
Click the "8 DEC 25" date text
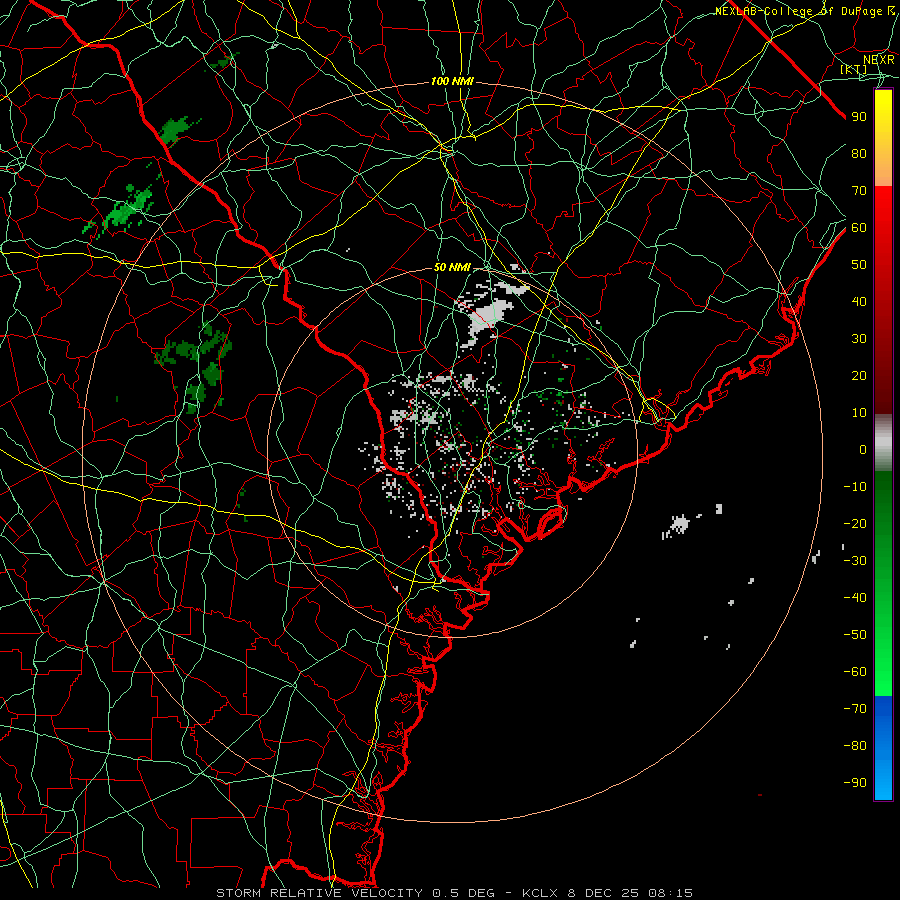click(x=605, y=893)
